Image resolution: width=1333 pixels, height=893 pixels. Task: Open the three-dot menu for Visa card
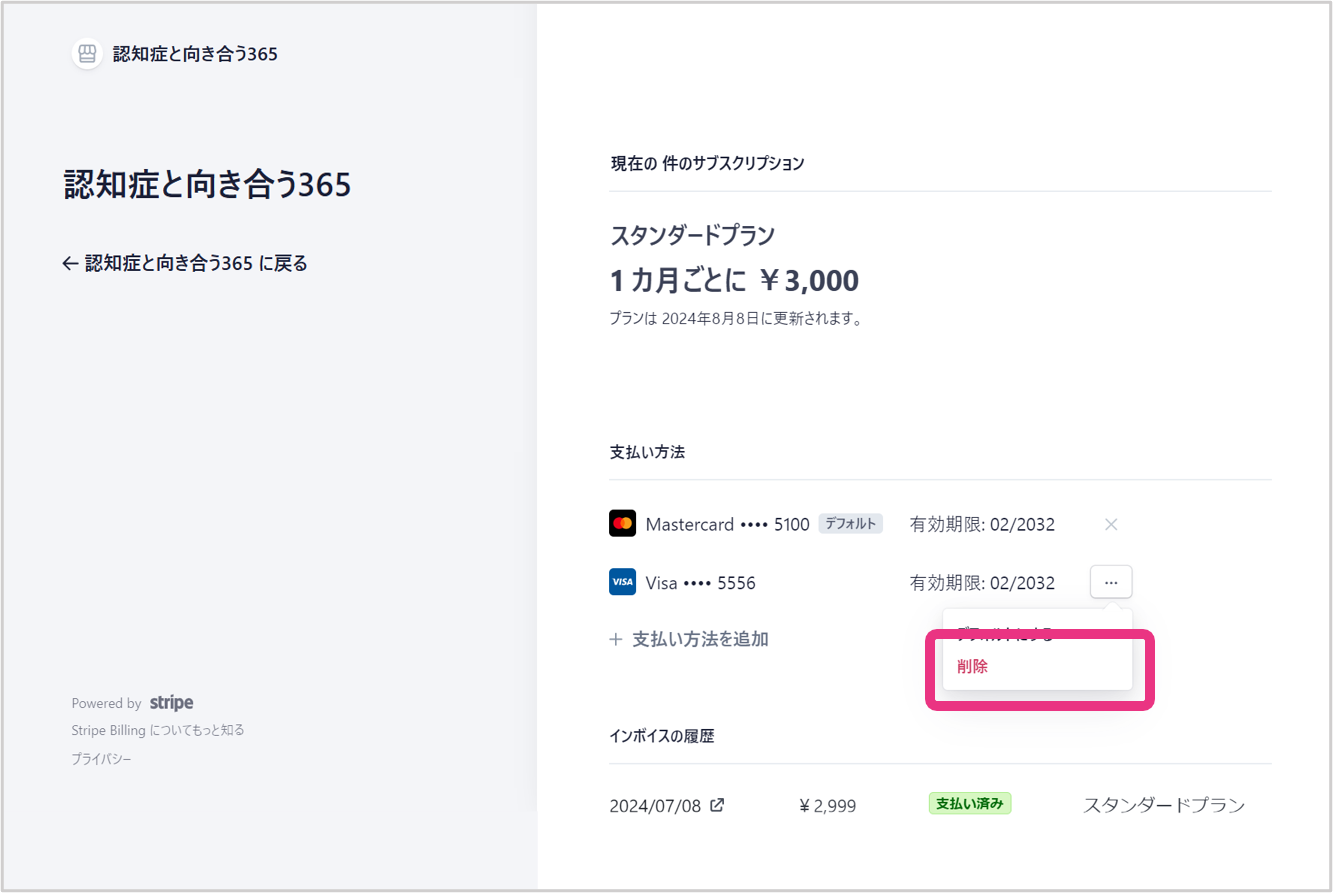coord(1111,582)
